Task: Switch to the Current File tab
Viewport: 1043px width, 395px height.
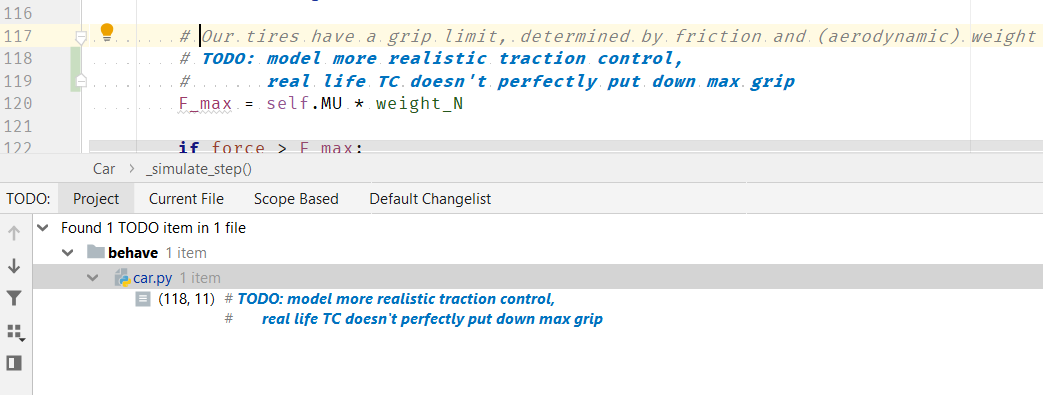Action: click(186, 199)
